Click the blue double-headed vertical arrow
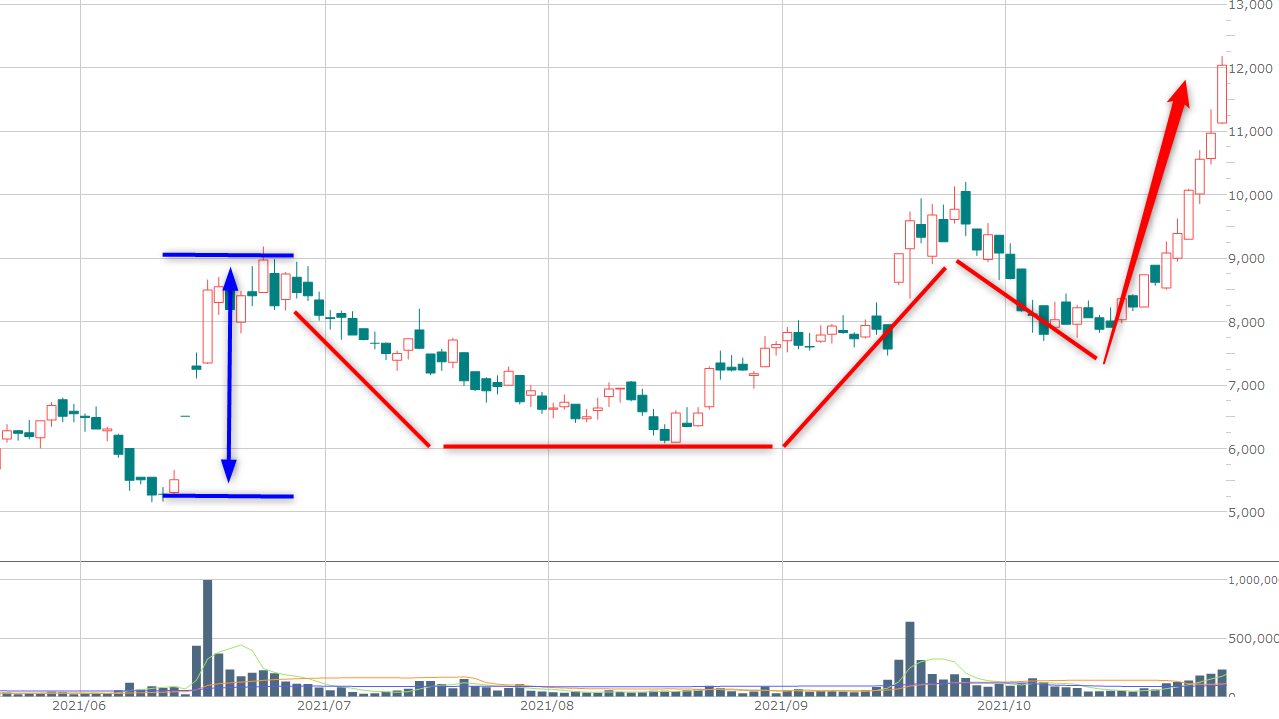 229,375
